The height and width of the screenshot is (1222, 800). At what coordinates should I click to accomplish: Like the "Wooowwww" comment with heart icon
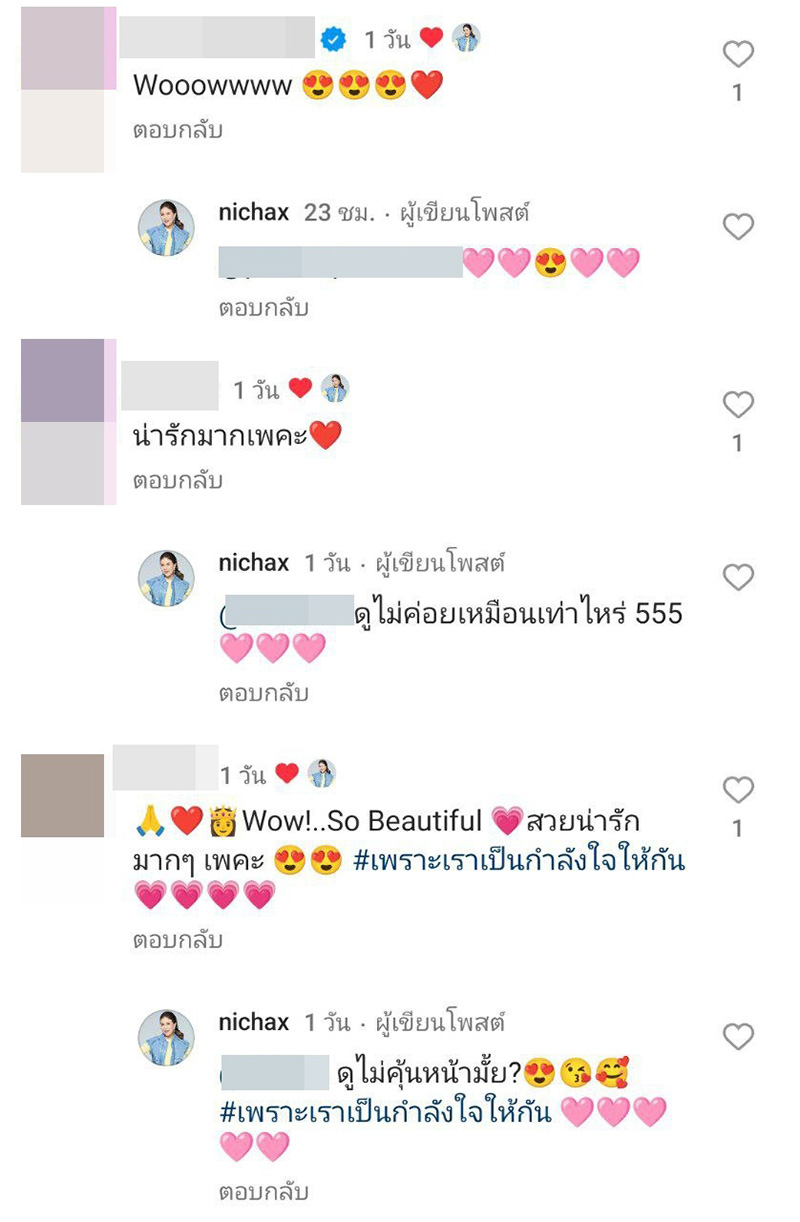point(738,54)
